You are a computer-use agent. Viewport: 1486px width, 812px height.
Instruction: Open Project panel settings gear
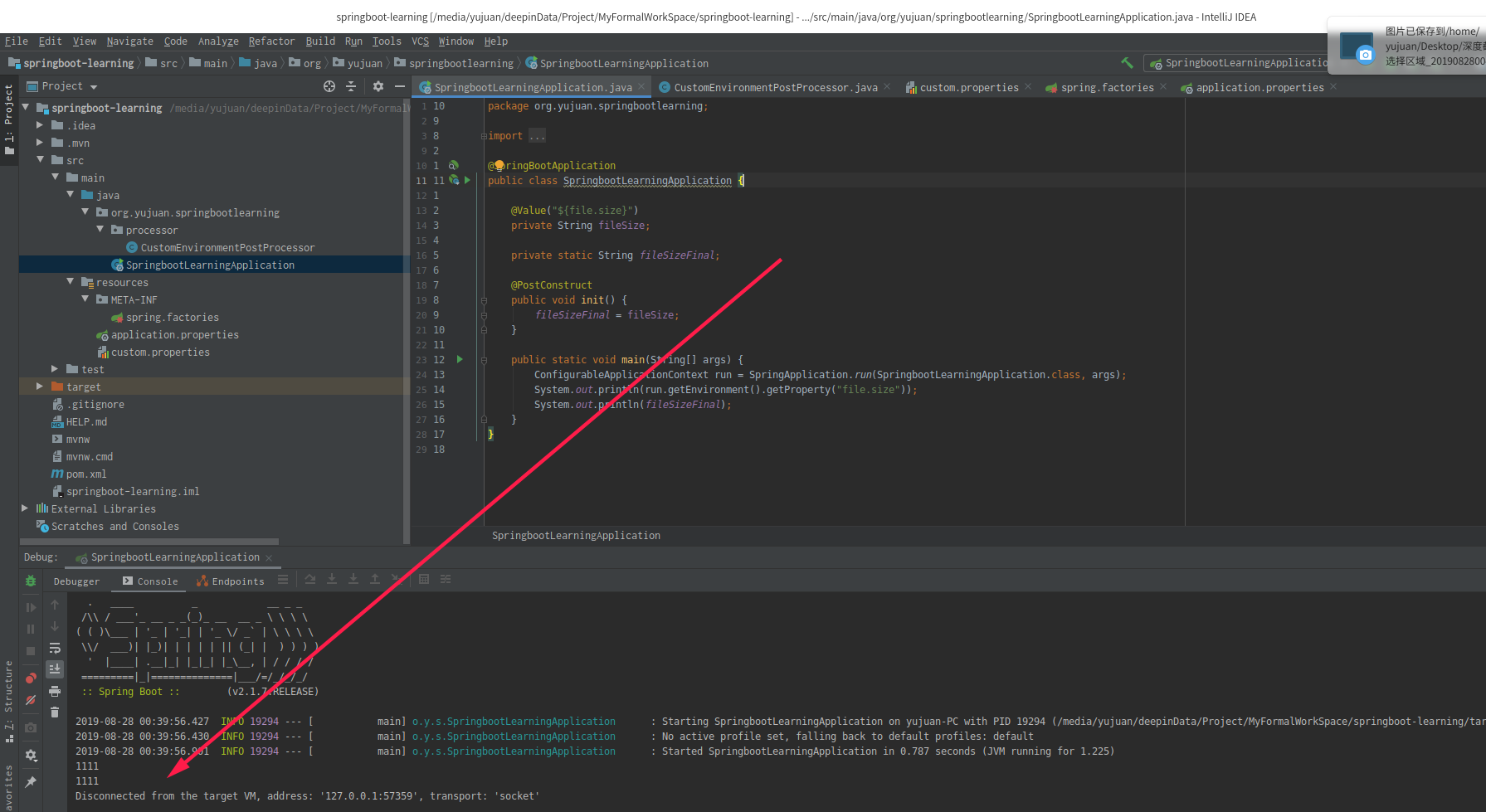tap(378, 86)
